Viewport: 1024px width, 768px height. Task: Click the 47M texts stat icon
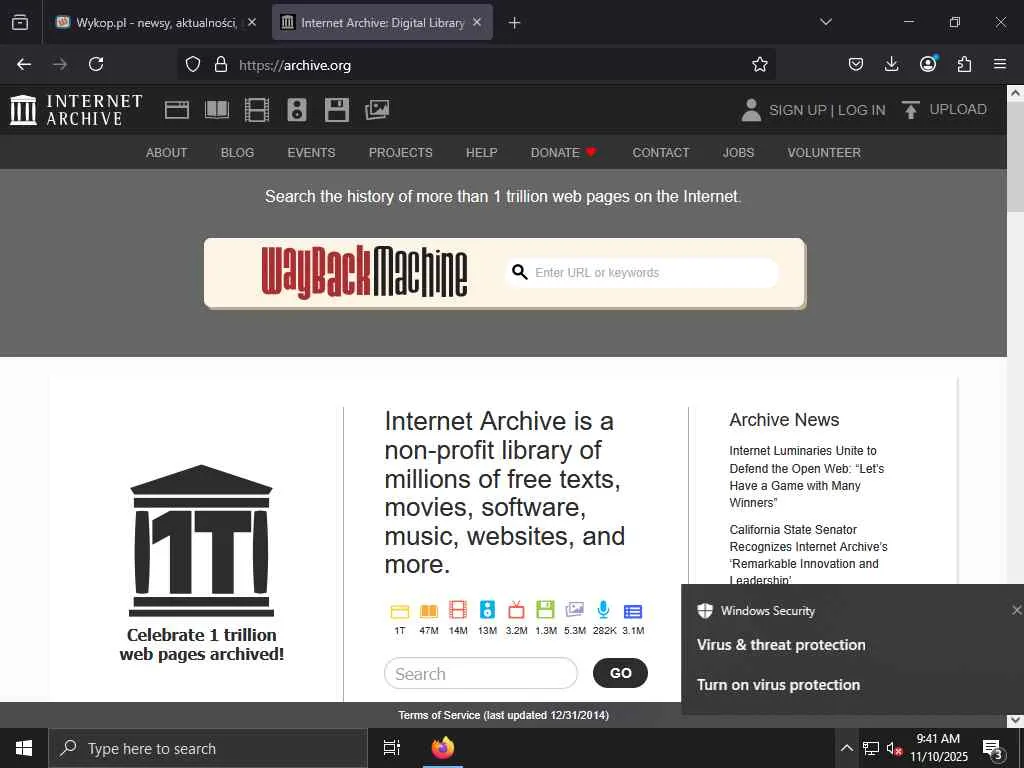tap(429, 611)
